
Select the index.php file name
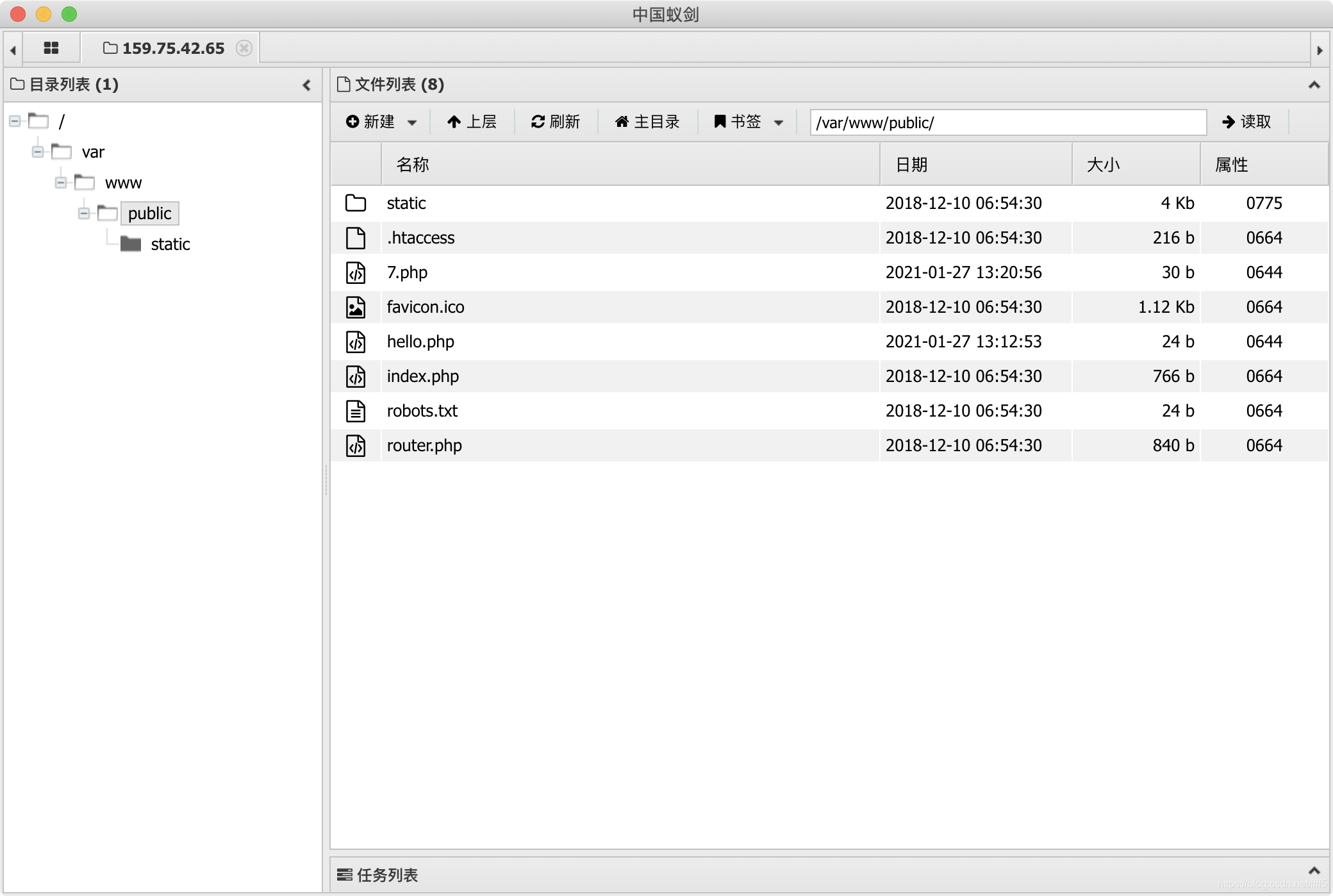tap(423, 376)
